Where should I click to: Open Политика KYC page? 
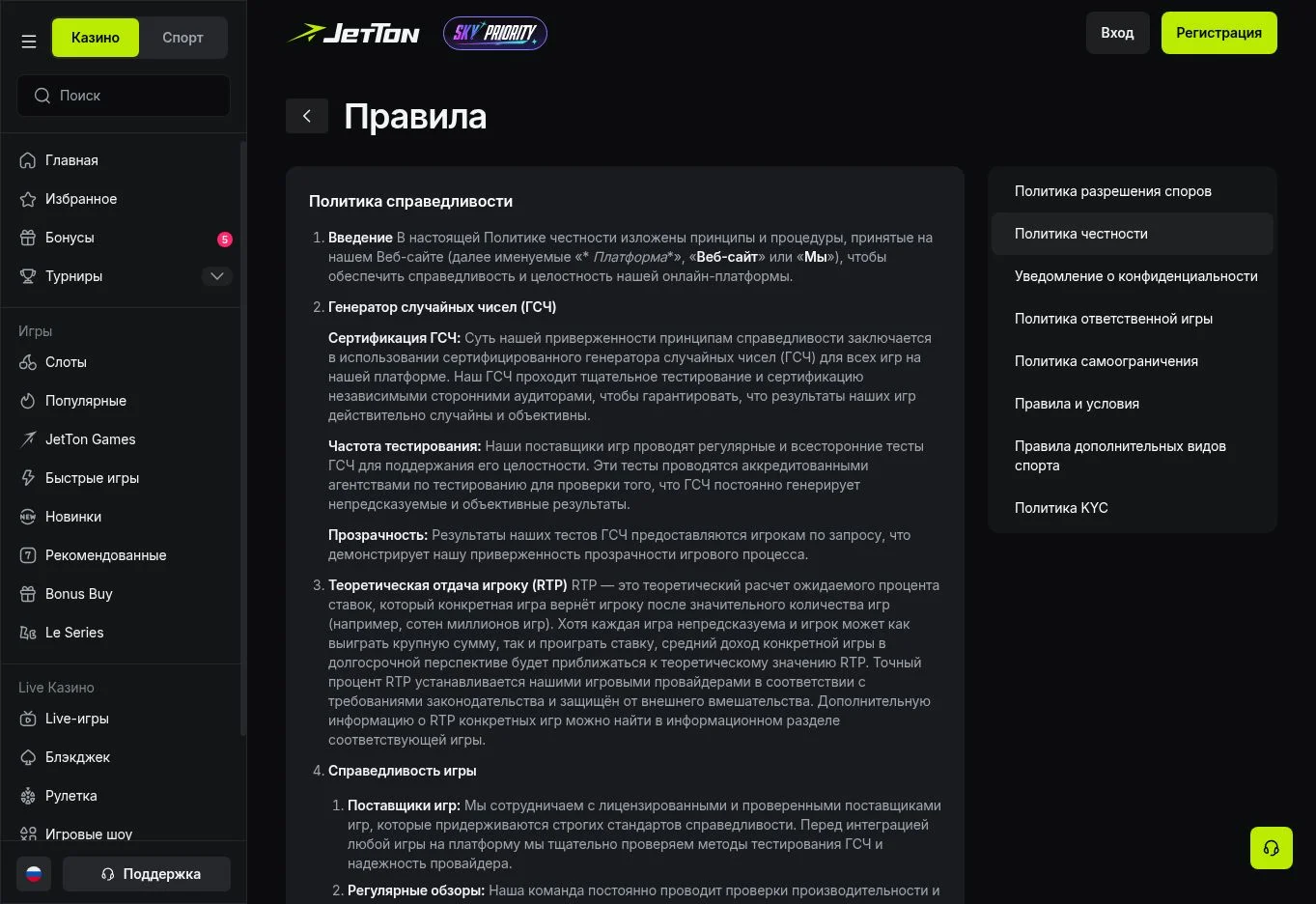[1132, 508]
